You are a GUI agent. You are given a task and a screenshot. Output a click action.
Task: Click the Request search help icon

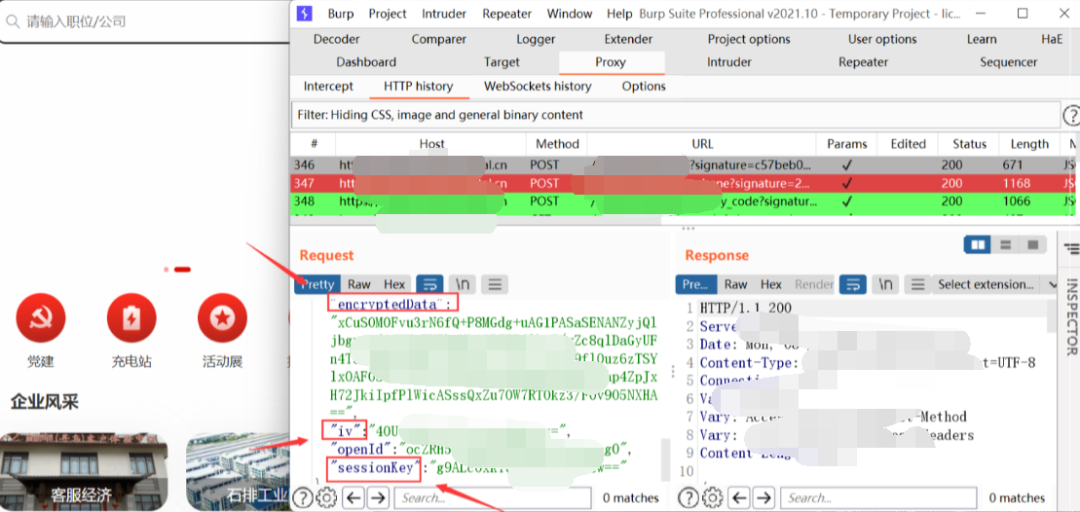[x=302, y=497]
